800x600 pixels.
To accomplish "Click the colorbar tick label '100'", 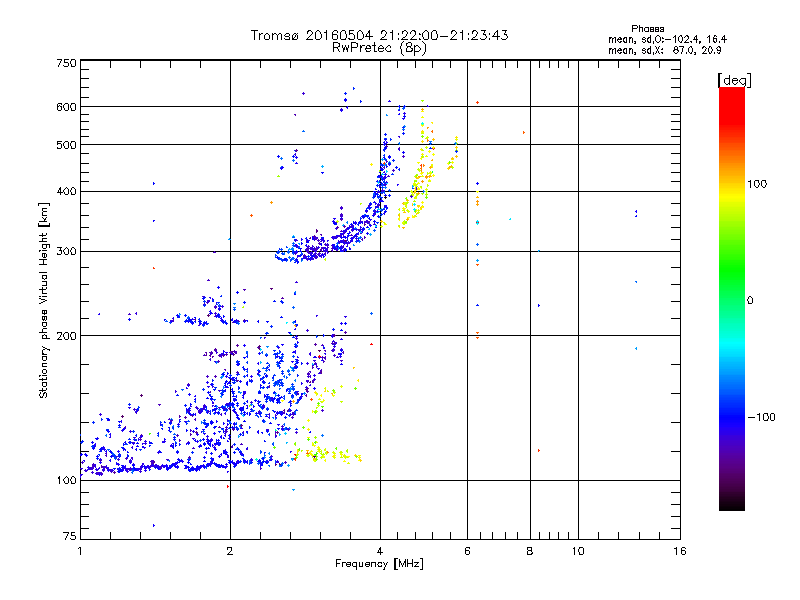I will (757, 184).
